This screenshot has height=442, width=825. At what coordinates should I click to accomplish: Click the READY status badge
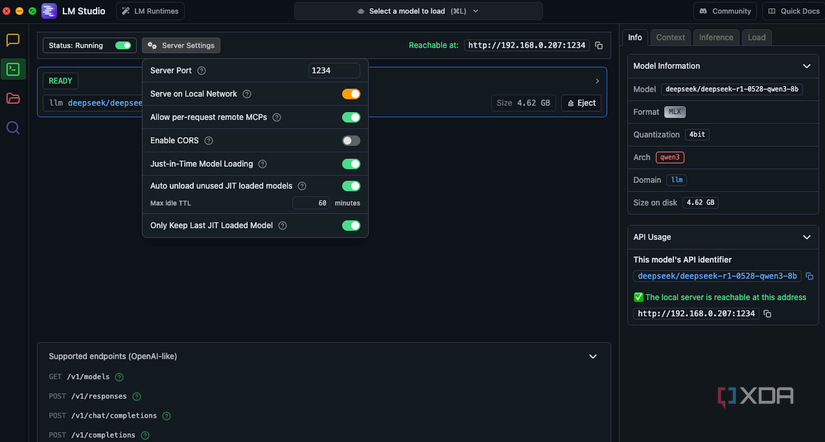click(61, 81)
